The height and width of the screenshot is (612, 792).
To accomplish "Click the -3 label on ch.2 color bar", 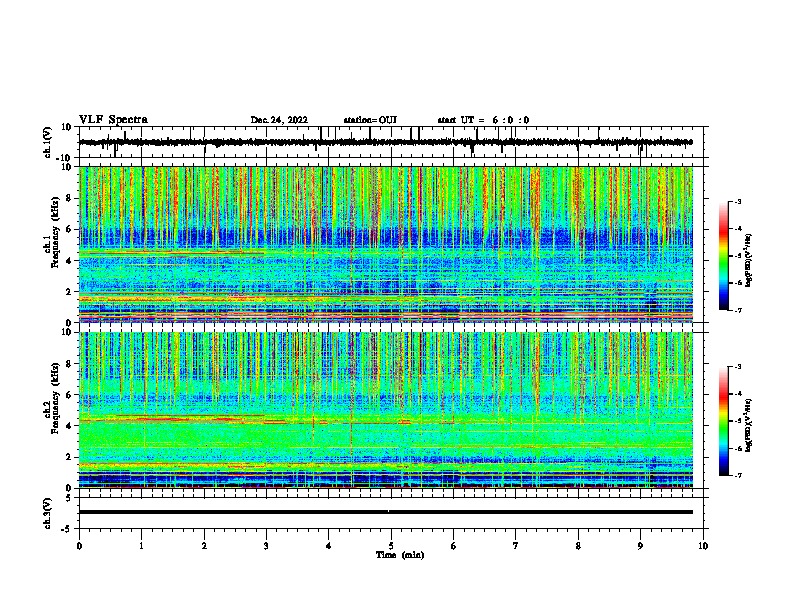I will tap(737, 367).
